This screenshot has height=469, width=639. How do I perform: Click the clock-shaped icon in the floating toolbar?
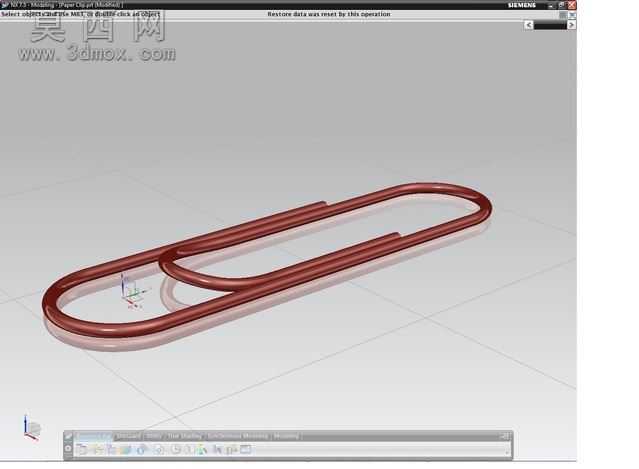(175, 449)
